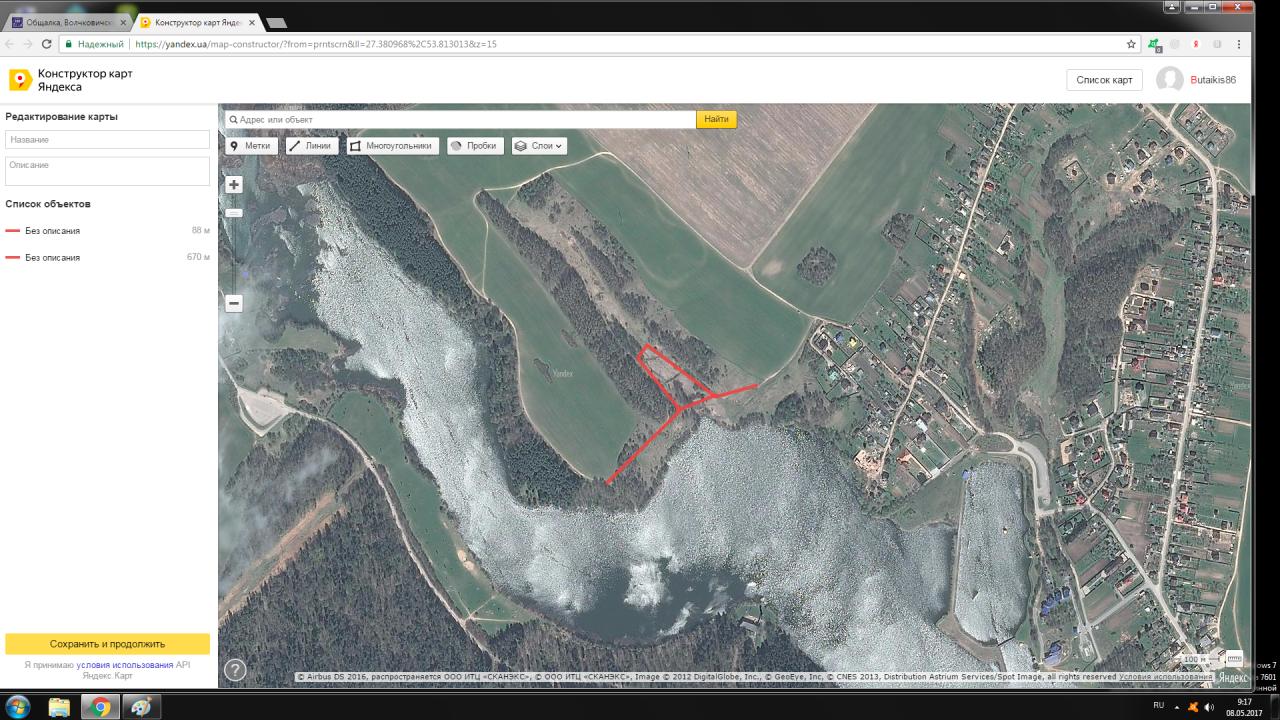Open the Список карт map list
This screenshot has height=720, width=1280.
[x=1104, y=80]
